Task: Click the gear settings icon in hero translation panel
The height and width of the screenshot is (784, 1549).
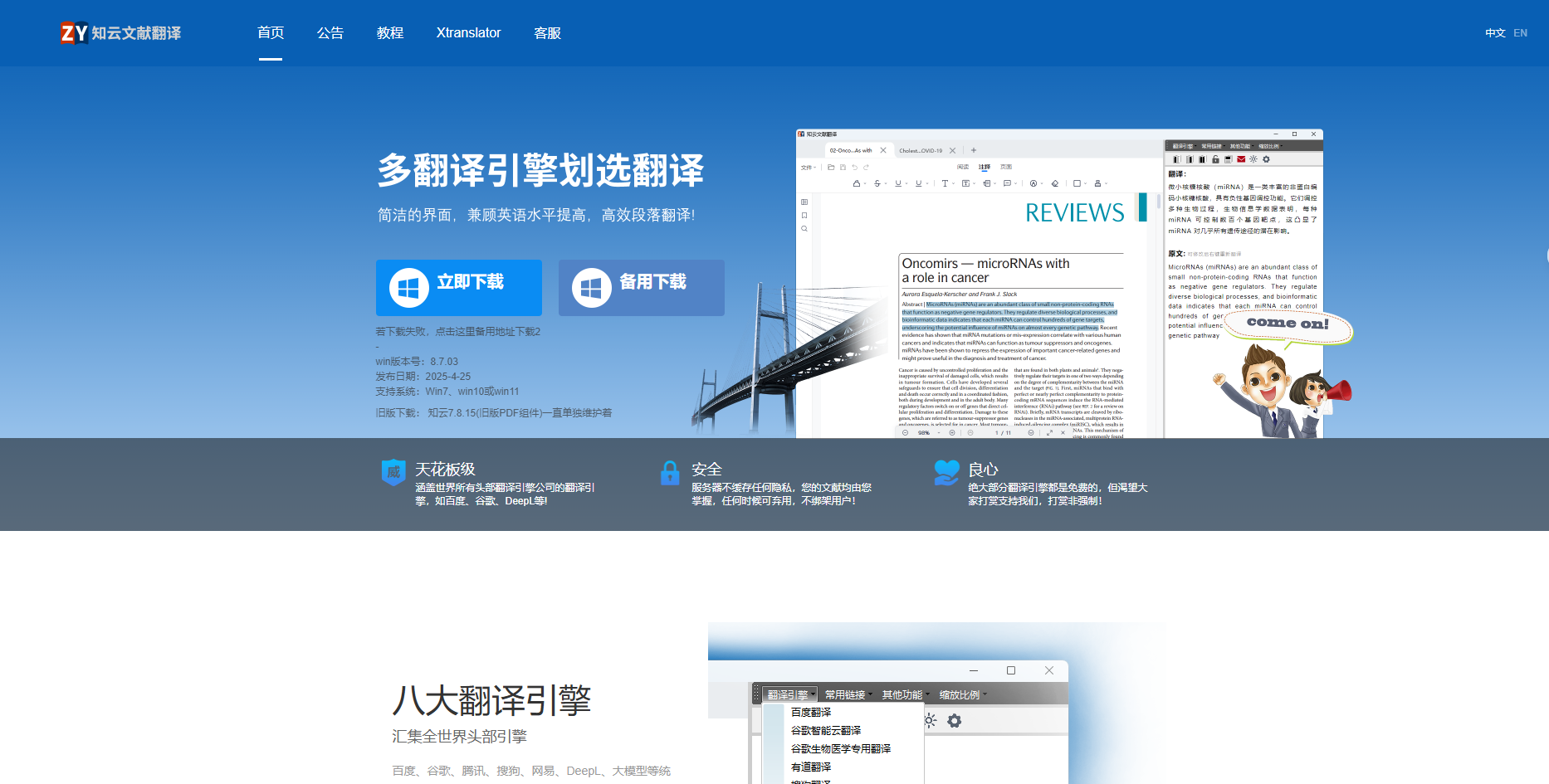Action: pos(1266,159)
